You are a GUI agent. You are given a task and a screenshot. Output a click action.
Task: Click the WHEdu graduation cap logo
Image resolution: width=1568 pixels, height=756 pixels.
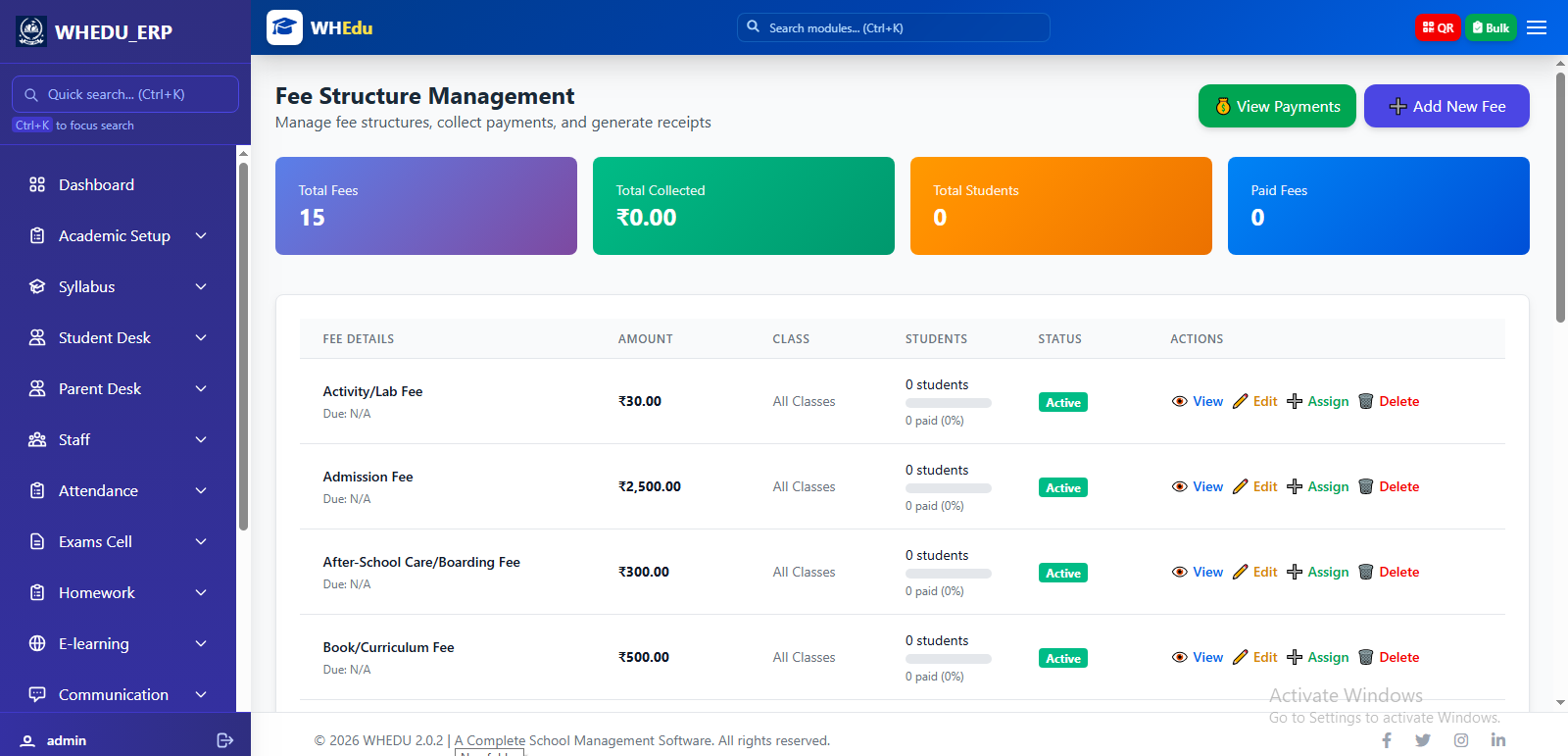[x=284, y=27]
